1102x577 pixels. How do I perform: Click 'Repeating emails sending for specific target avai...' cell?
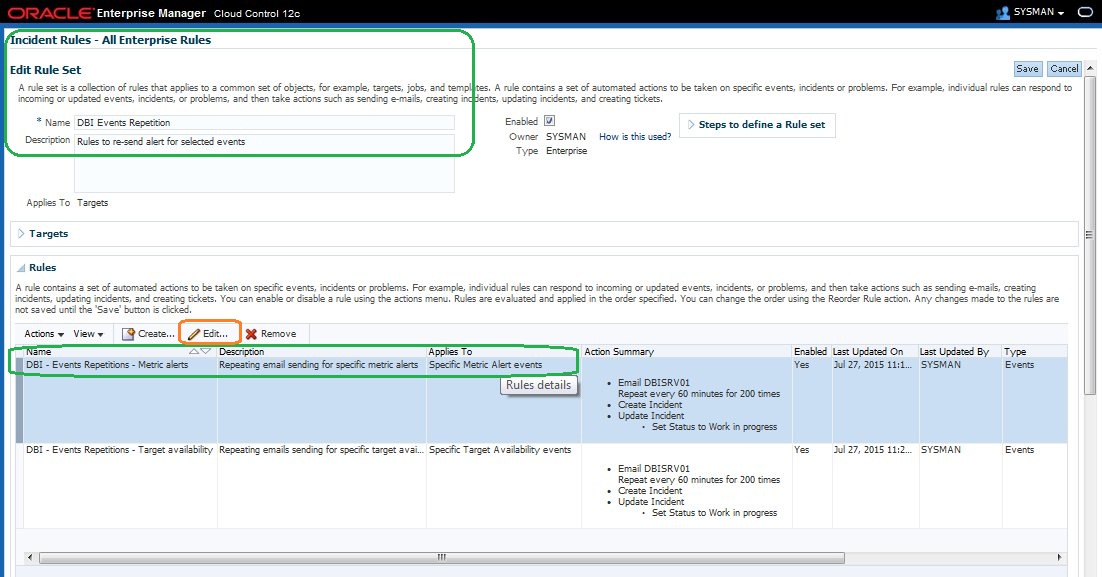click(322, 450)
